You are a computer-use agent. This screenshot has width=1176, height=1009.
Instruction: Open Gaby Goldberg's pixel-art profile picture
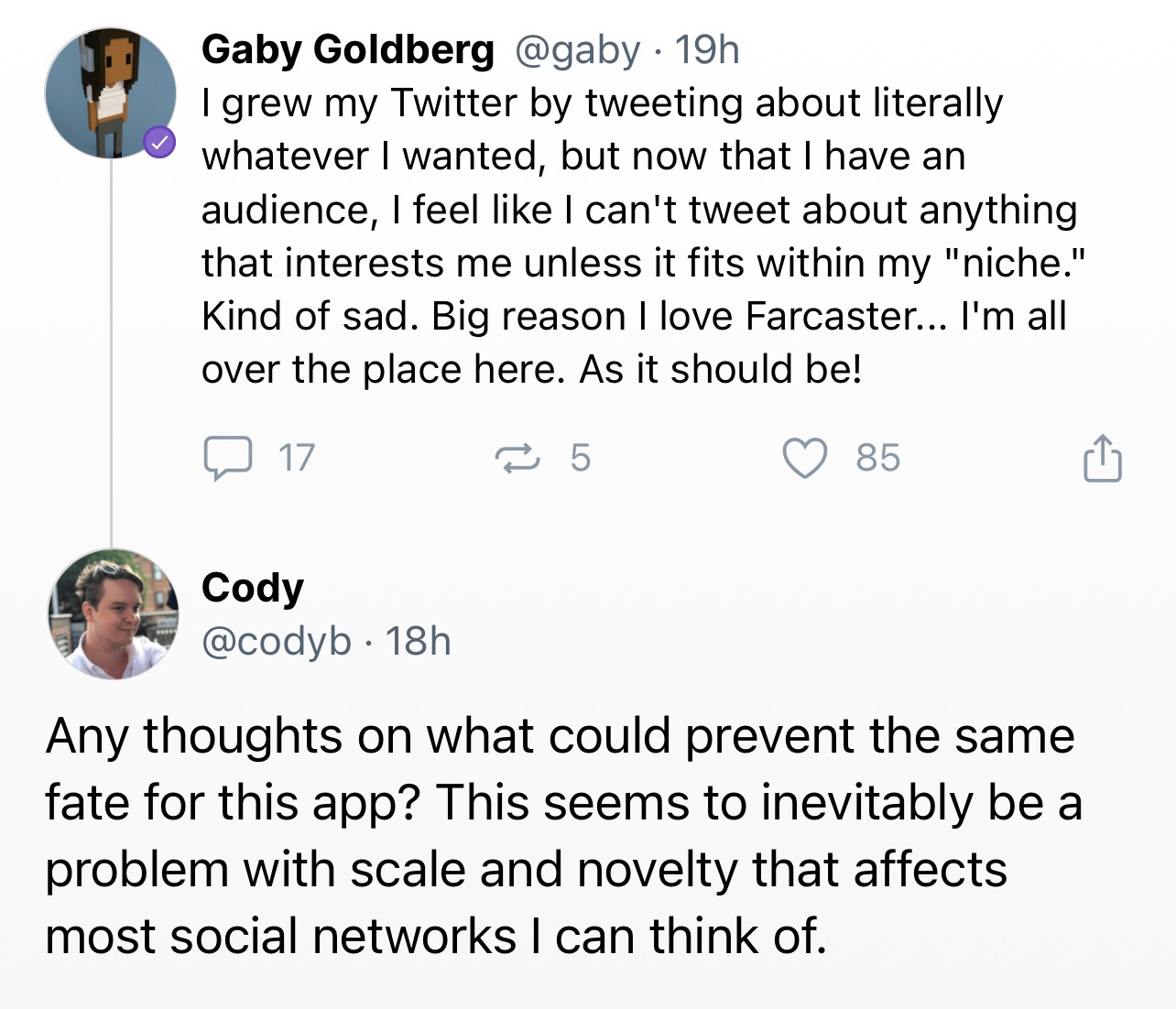tap(110, 92)
